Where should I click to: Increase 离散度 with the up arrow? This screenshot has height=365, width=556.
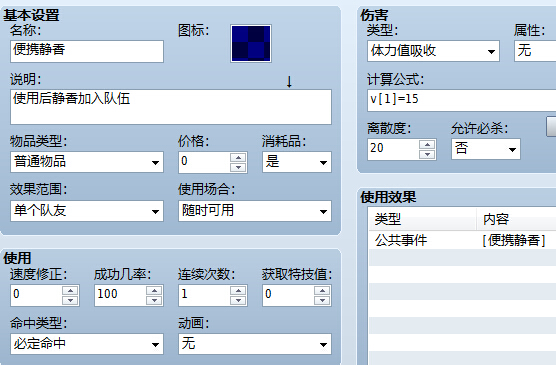[x=427, y=145]
